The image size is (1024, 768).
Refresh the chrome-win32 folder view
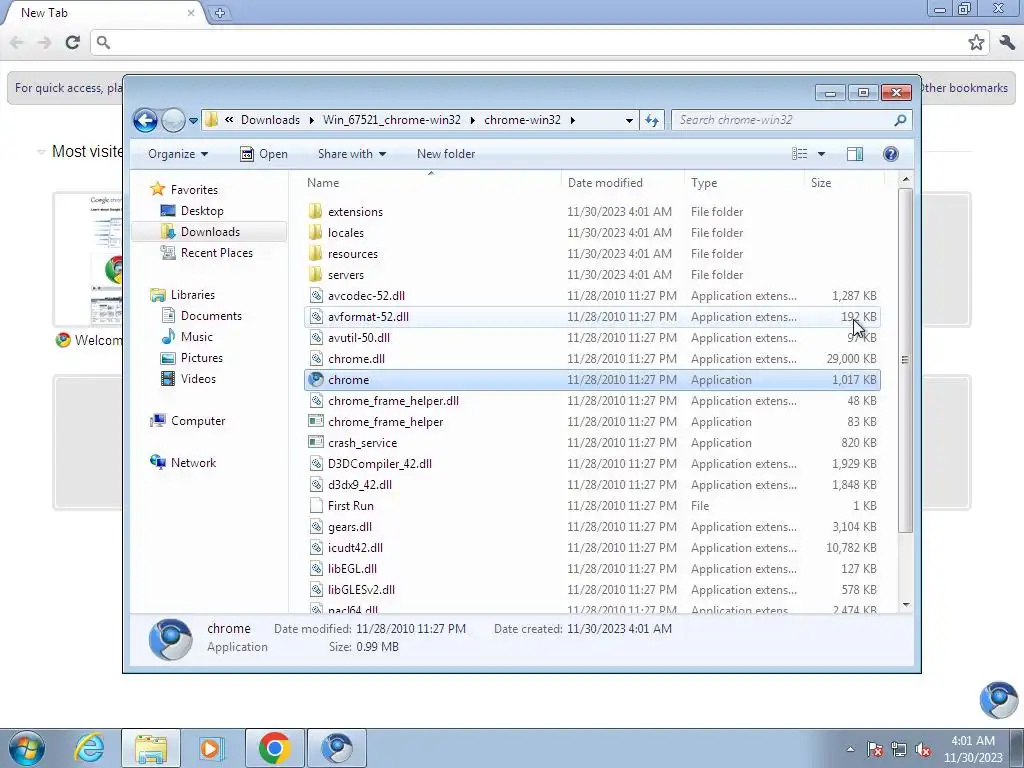coord(652,120)
